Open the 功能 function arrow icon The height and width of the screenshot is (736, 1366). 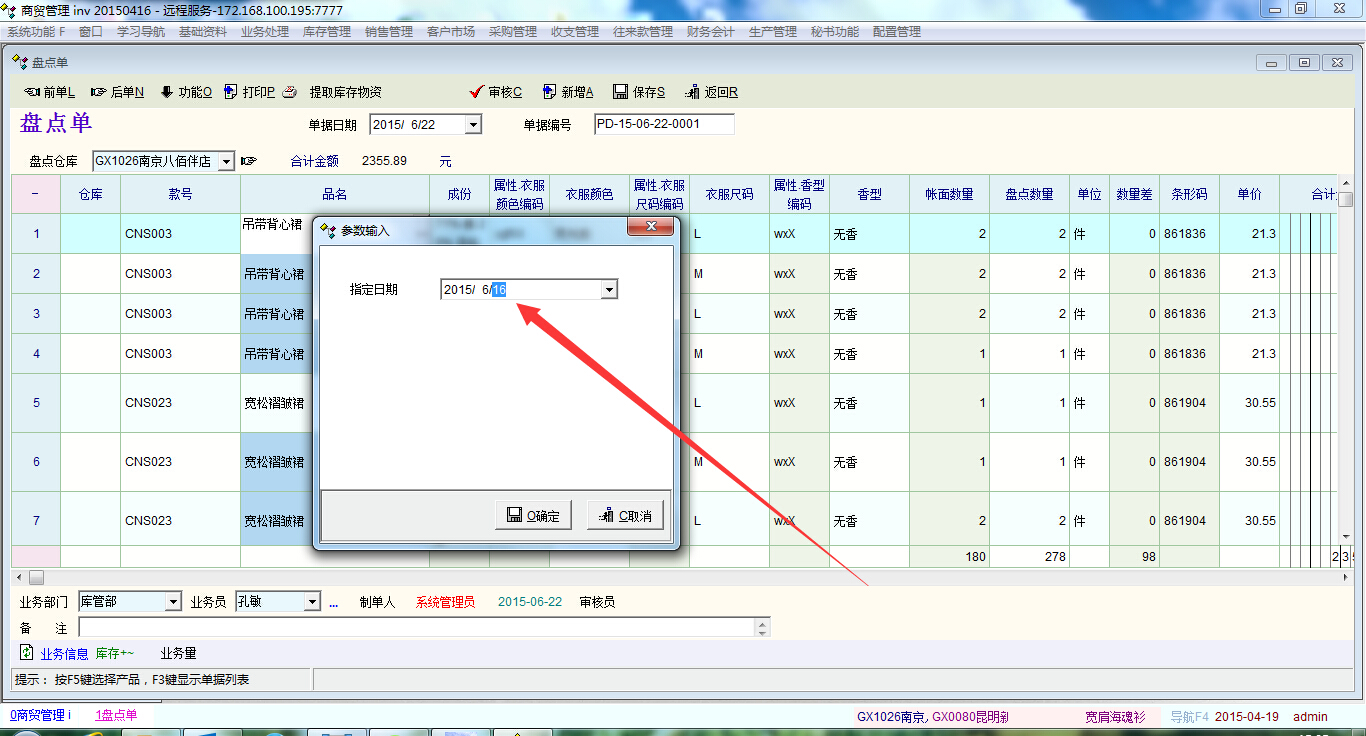166,92
